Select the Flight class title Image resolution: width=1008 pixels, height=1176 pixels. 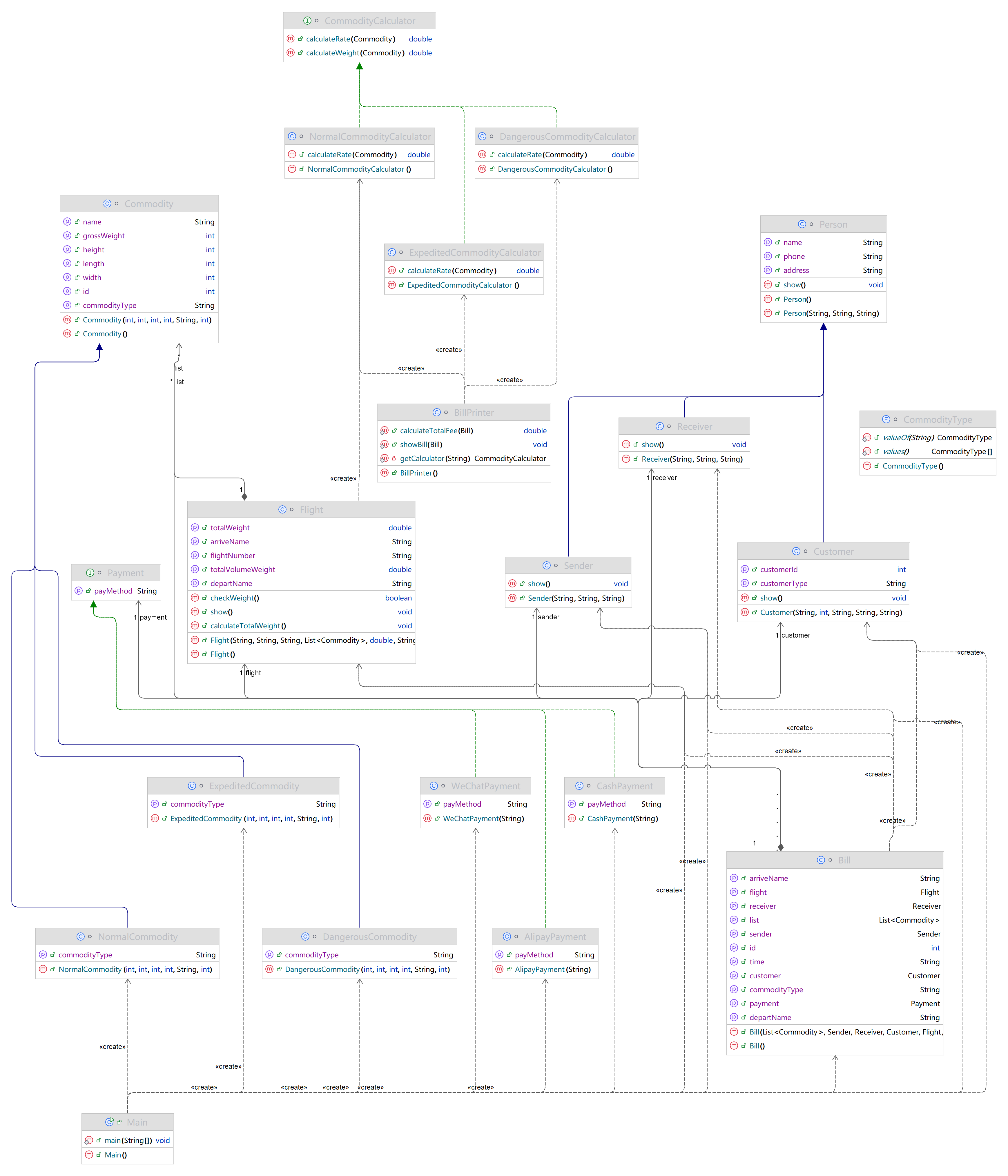[x=311, y=510]
